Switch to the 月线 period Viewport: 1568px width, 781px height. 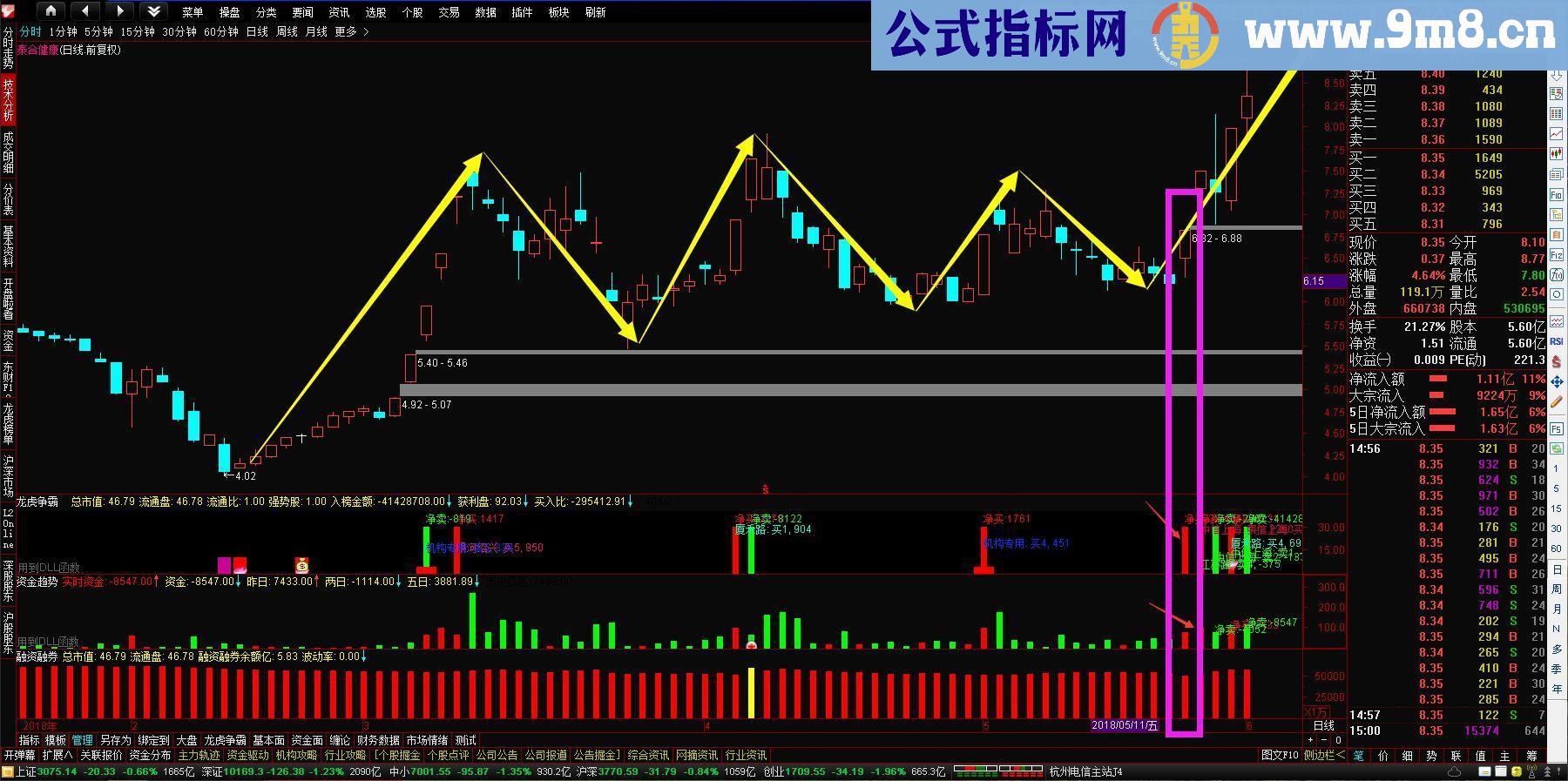[316, 31]
